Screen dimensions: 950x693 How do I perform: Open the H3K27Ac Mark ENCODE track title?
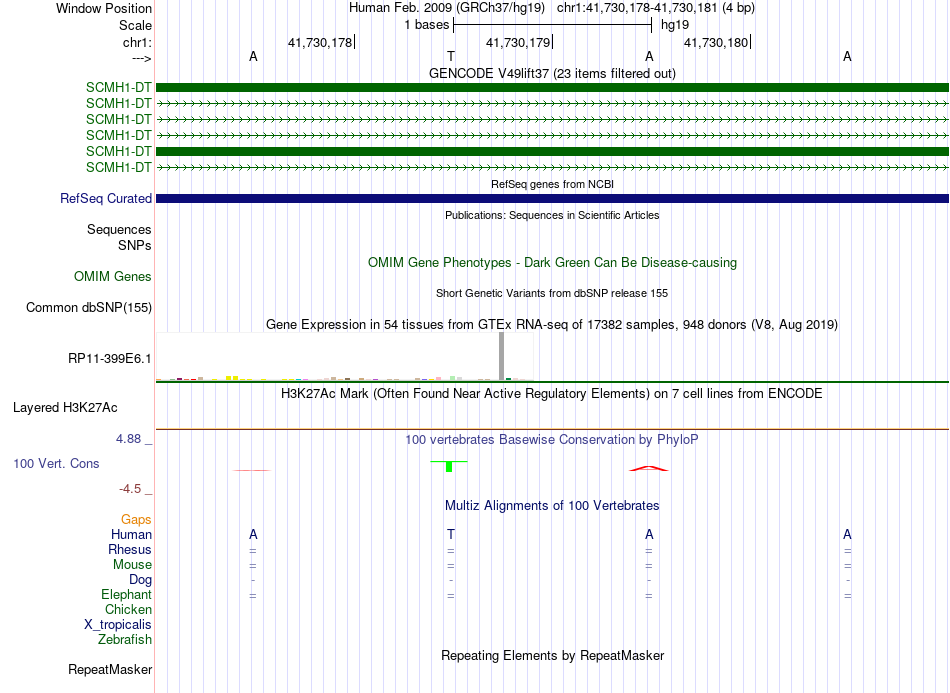tap(552, 394)
